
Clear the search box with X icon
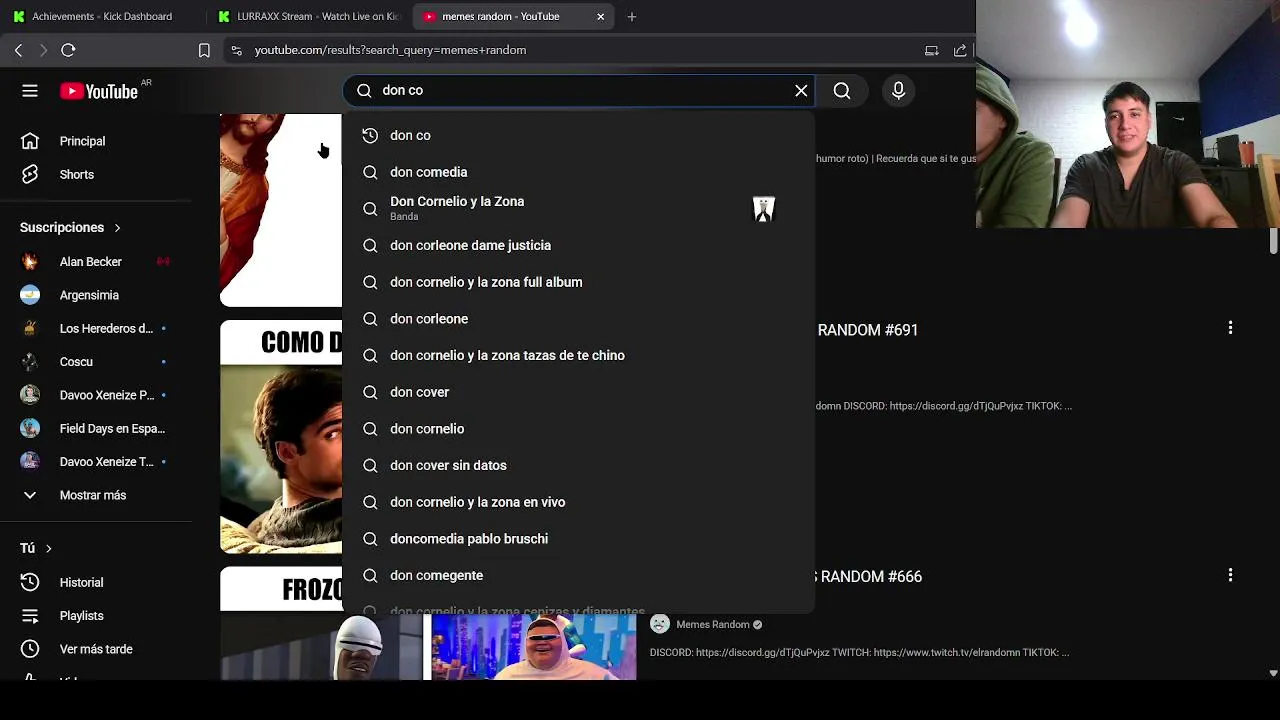click(x=801, y=91)
